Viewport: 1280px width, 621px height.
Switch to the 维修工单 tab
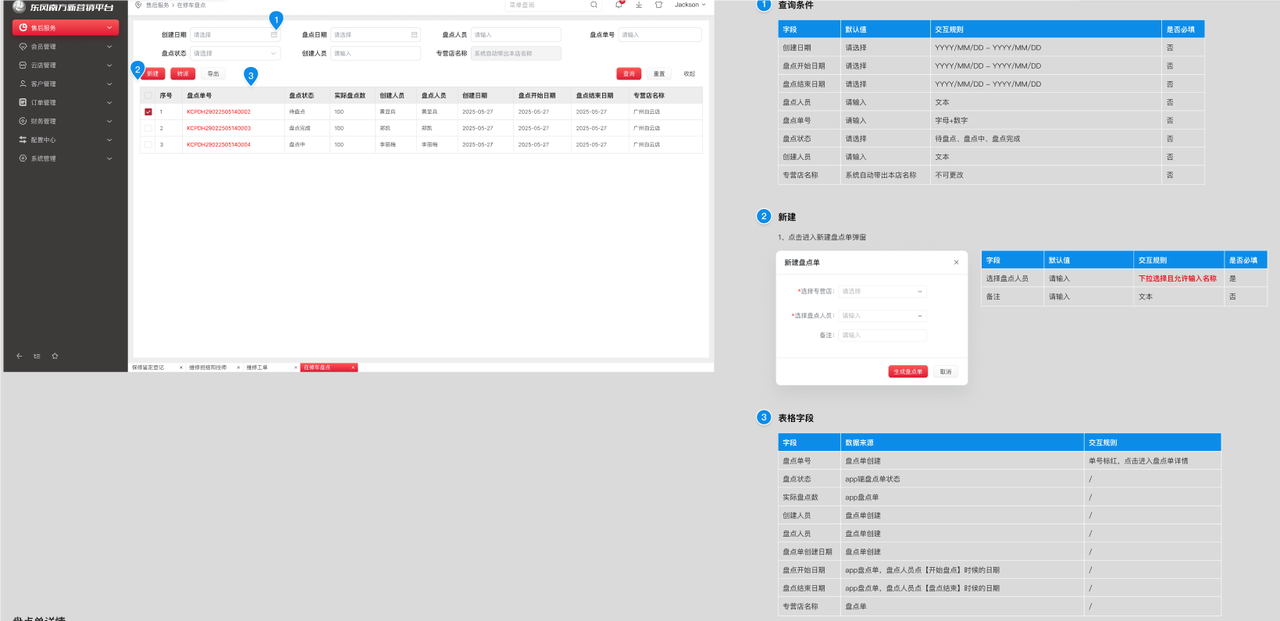[258, 368]
